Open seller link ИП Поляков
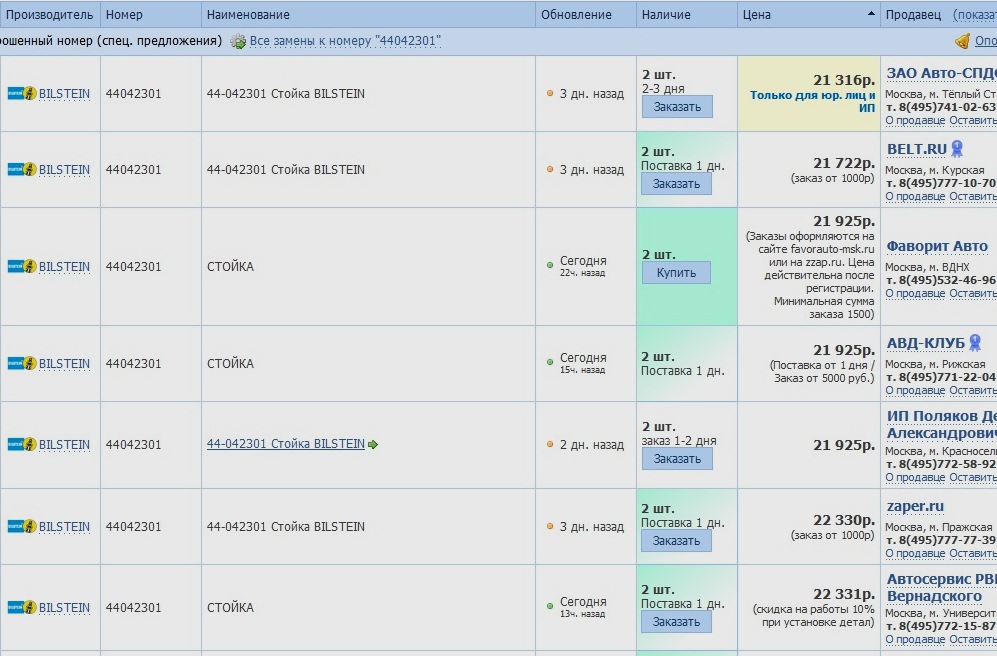 click(942, 424)
